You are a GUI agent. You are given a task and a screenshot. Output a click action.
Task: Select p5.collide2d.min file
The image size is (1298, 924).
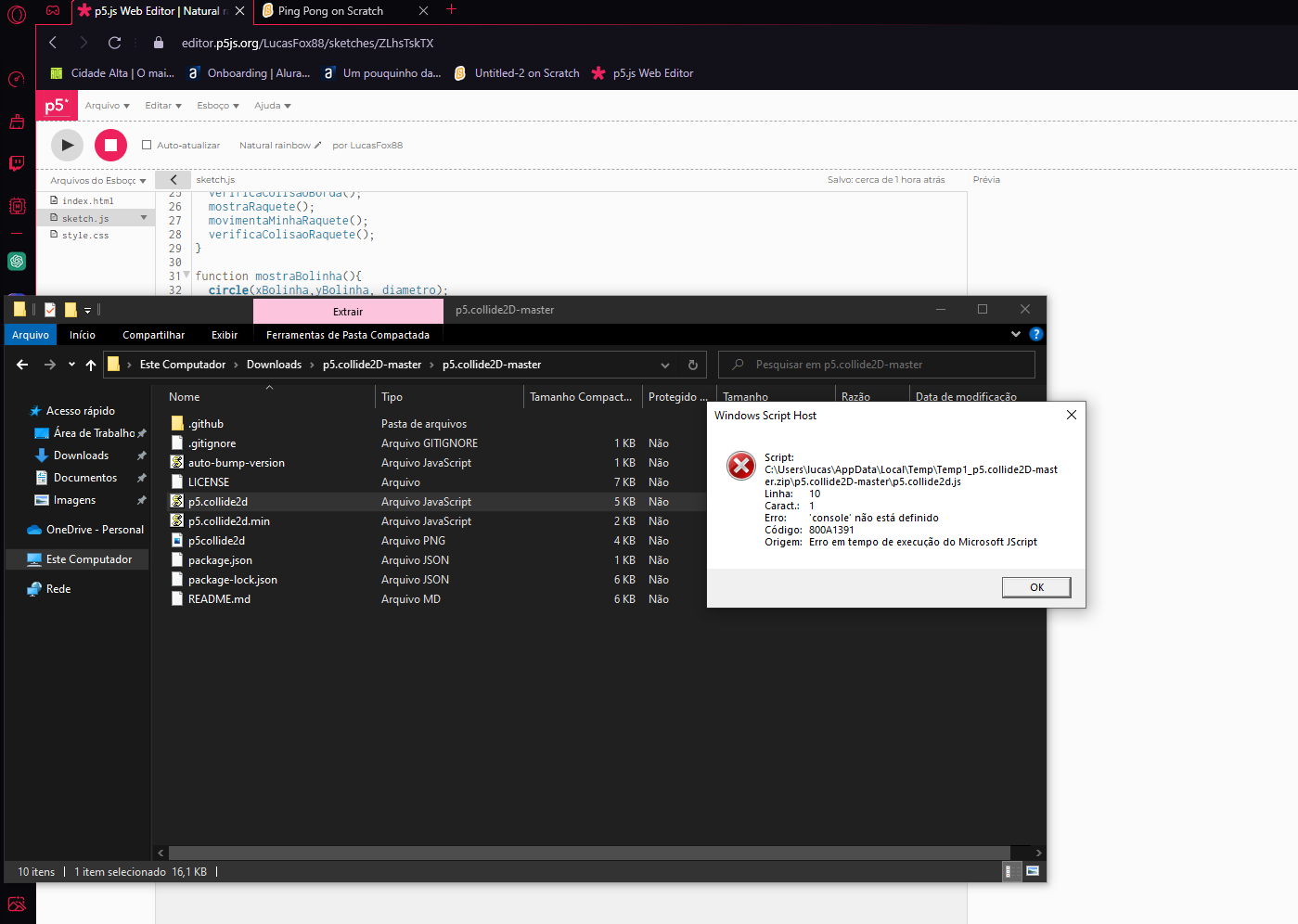(228, 521)
